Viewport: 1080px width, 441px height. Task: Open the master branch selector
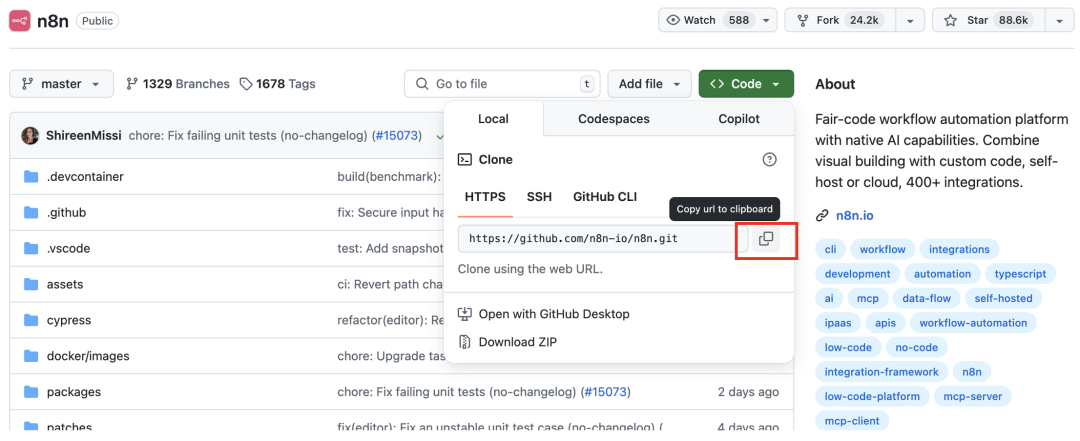click(x=61, y=84)
